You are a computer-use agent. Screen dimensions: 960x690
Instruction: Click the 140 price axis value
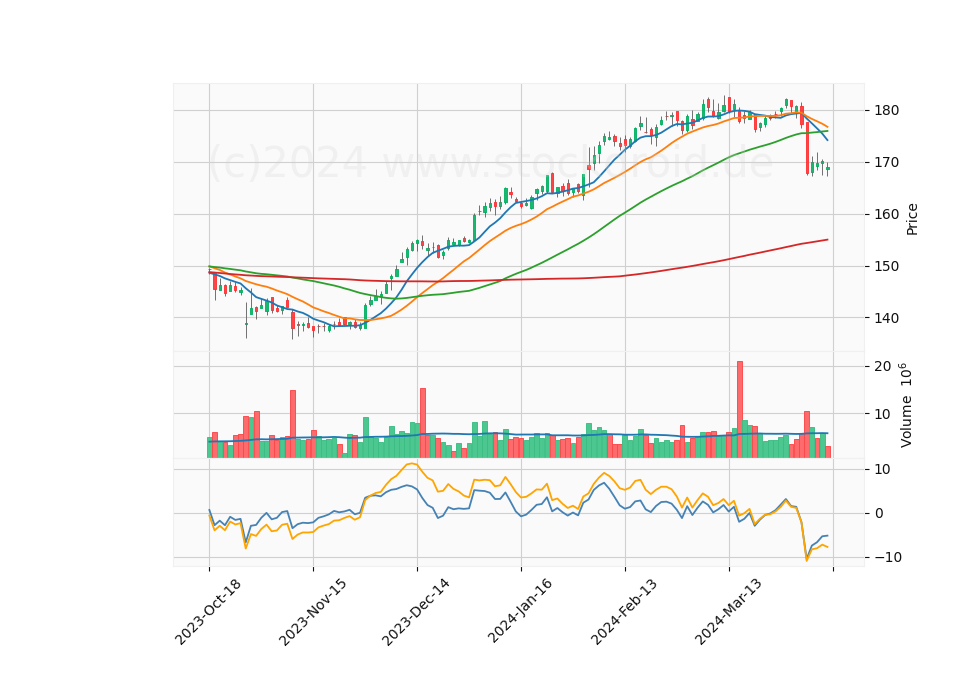887,318
